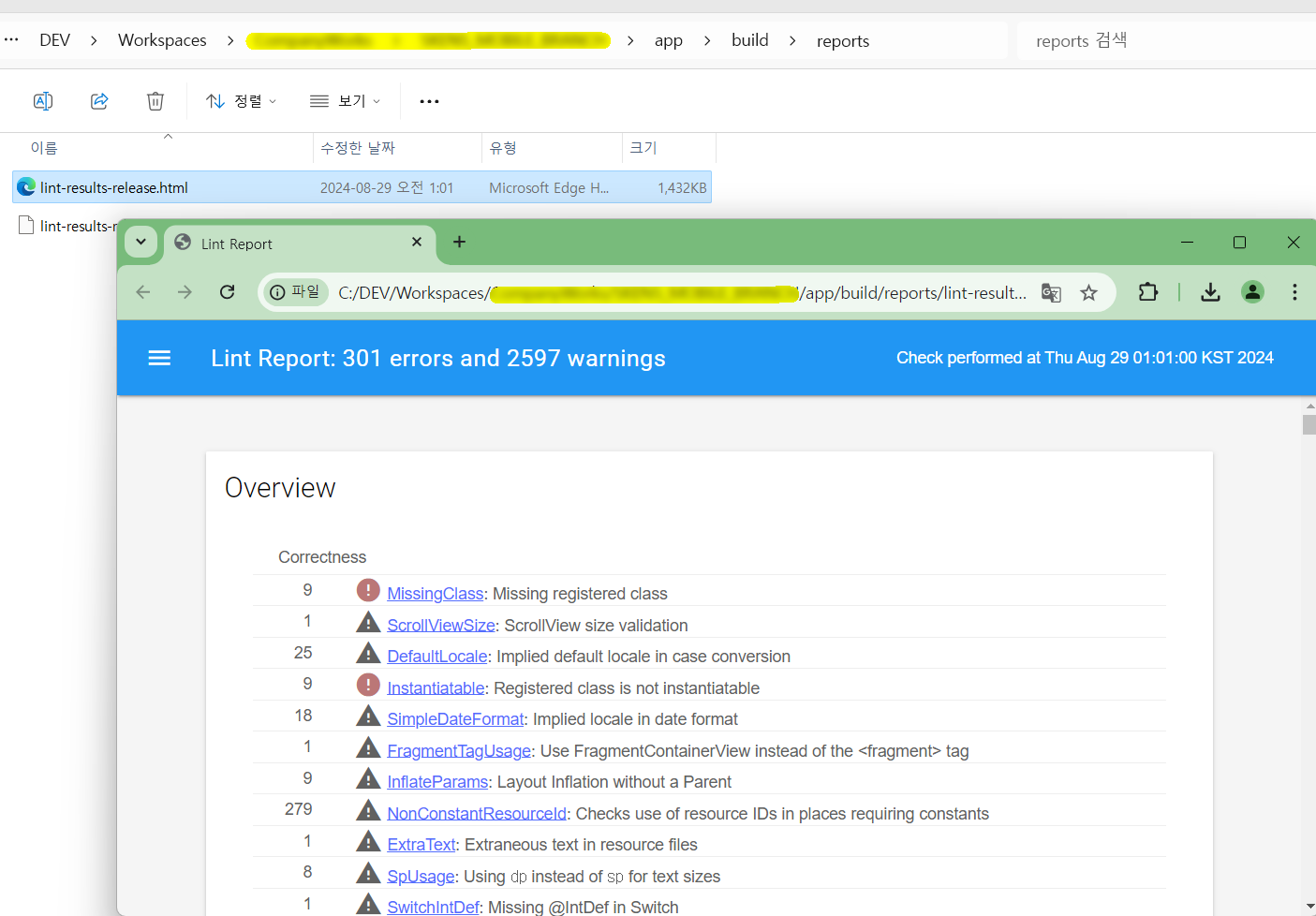Click the page scrollbar up arrow
Image resolution: width=1316 pixels, height=916 pixels.
(x=1309, y=406)
